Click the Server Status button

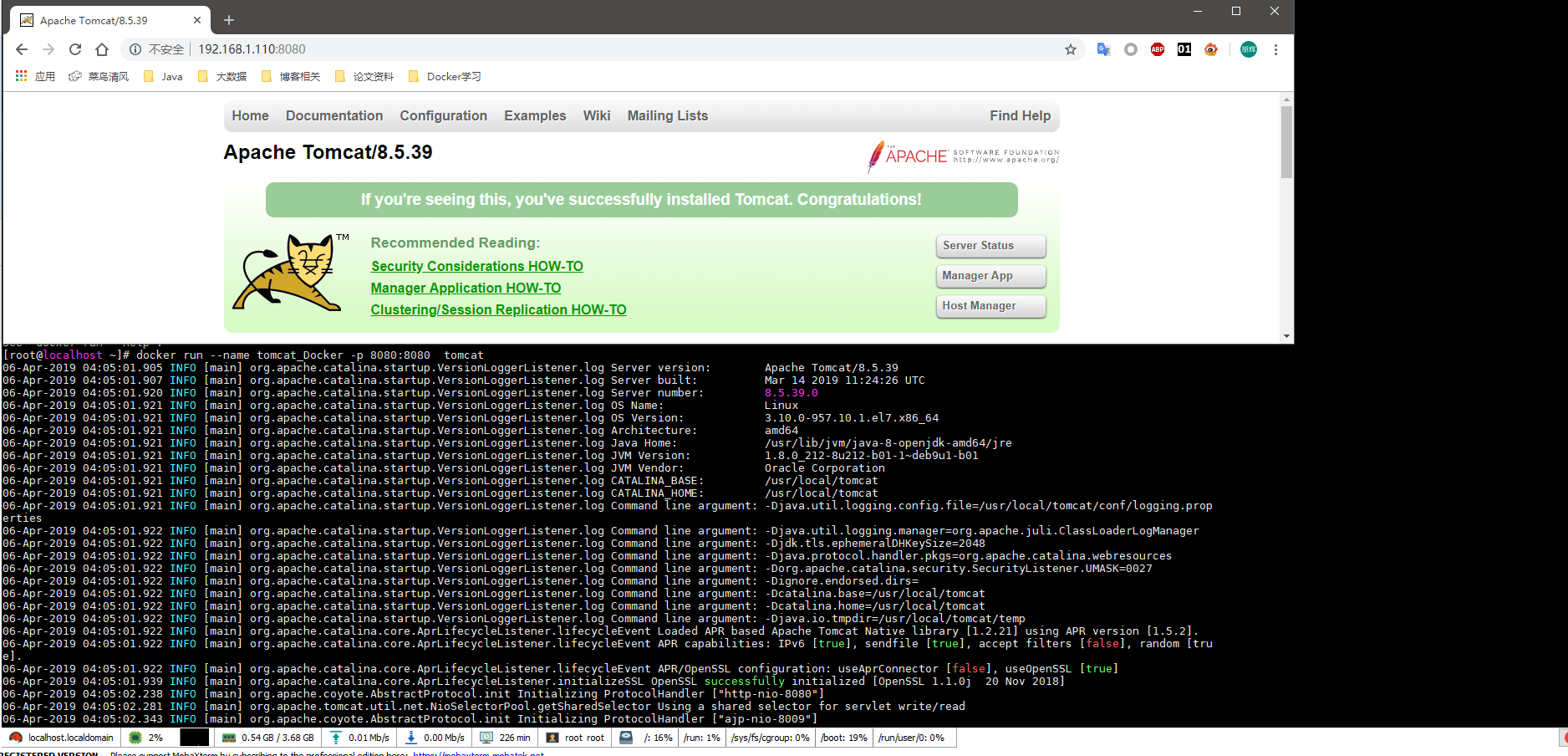(x=990, y=246)
